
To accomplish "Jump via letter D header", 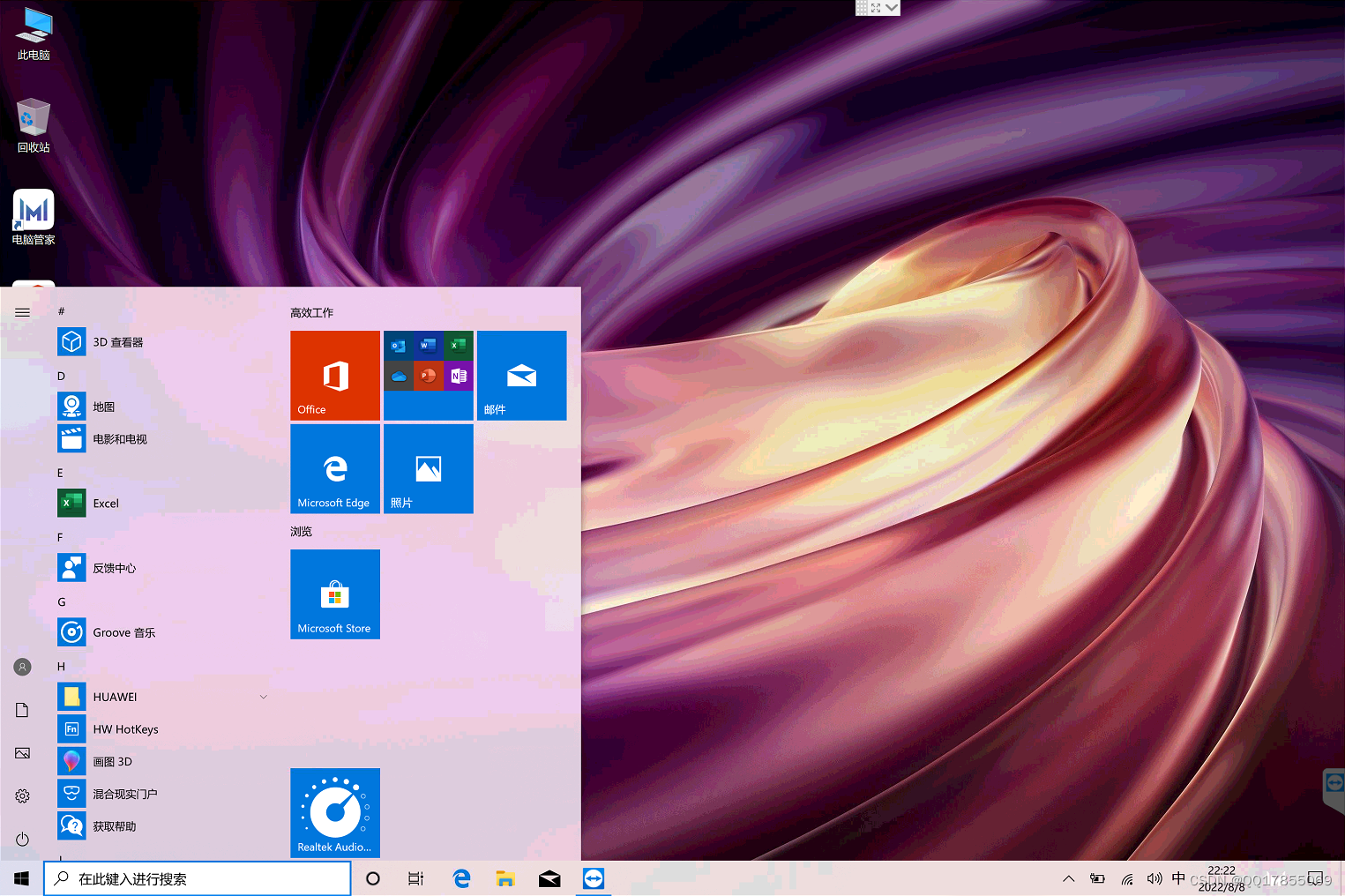I will click(61, 376).
